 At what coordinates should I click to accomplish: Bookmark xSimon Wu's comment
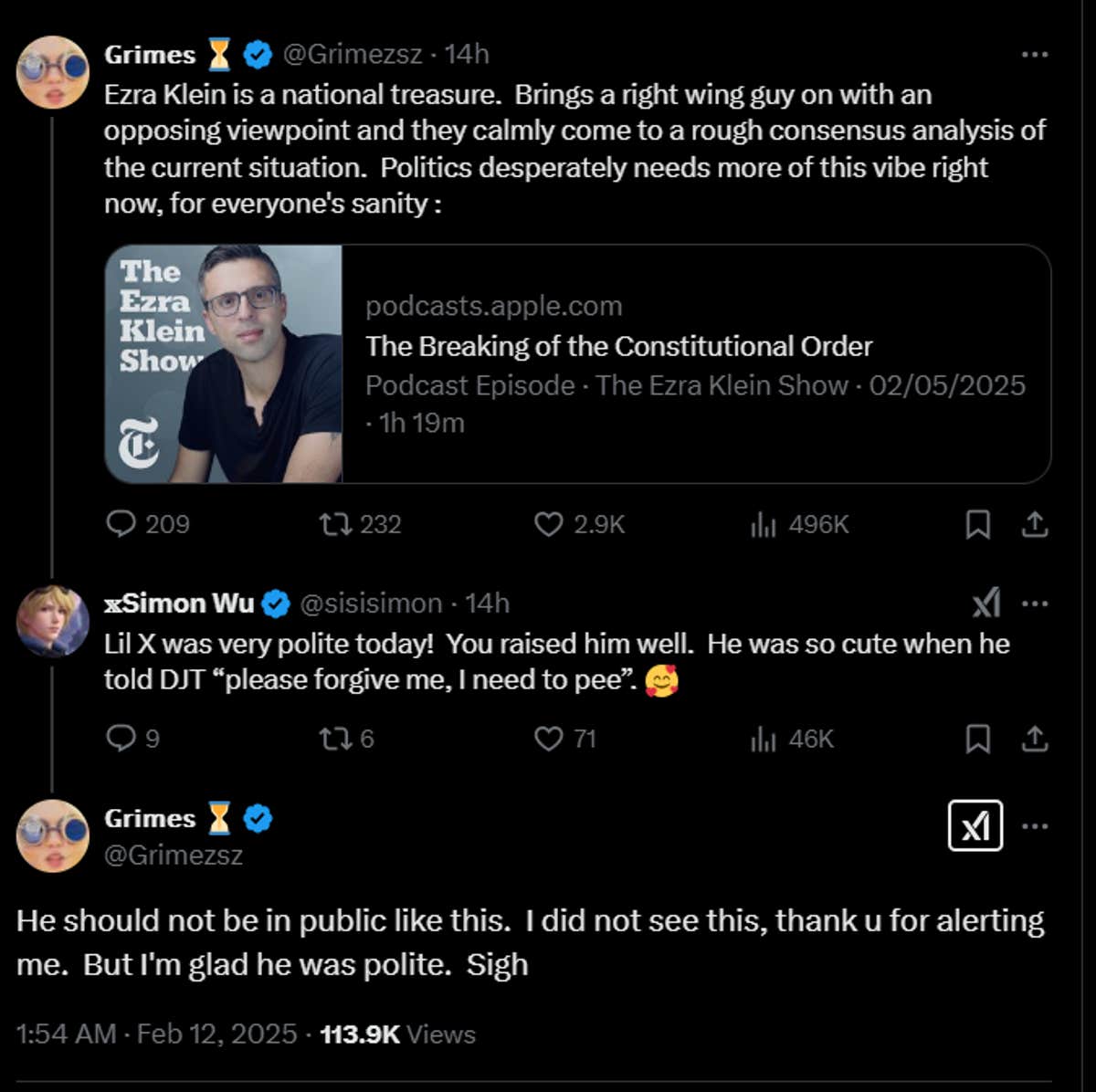tap(977, 739)
